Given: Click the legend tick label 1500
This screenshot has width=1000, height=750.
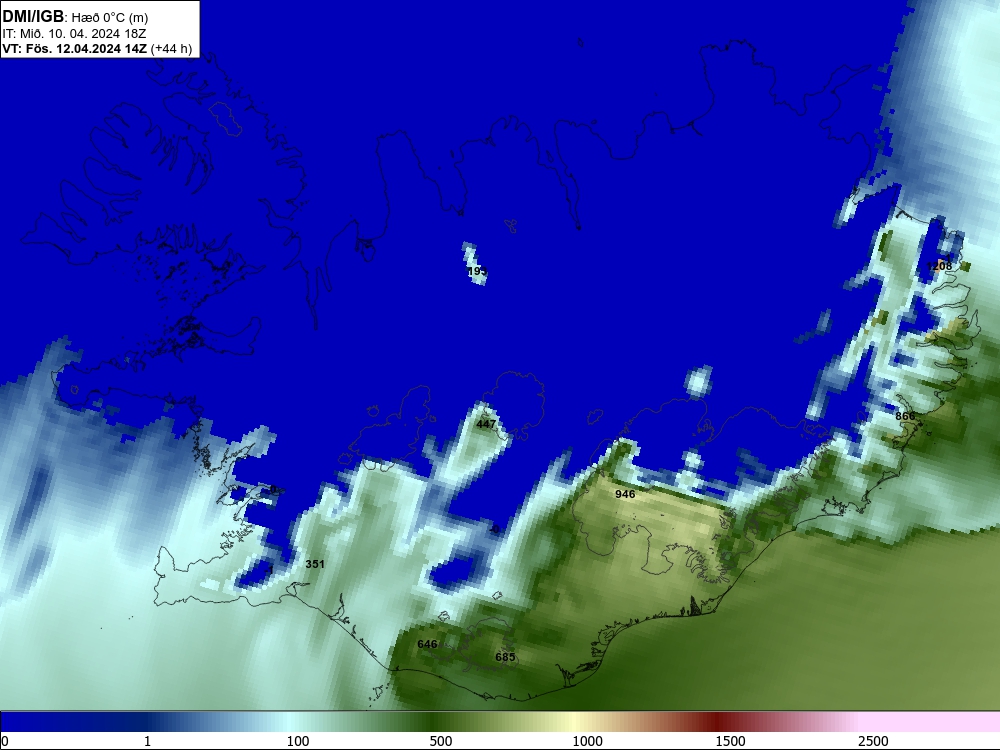Looking at the screenshot, I should (x=730, y=741).
